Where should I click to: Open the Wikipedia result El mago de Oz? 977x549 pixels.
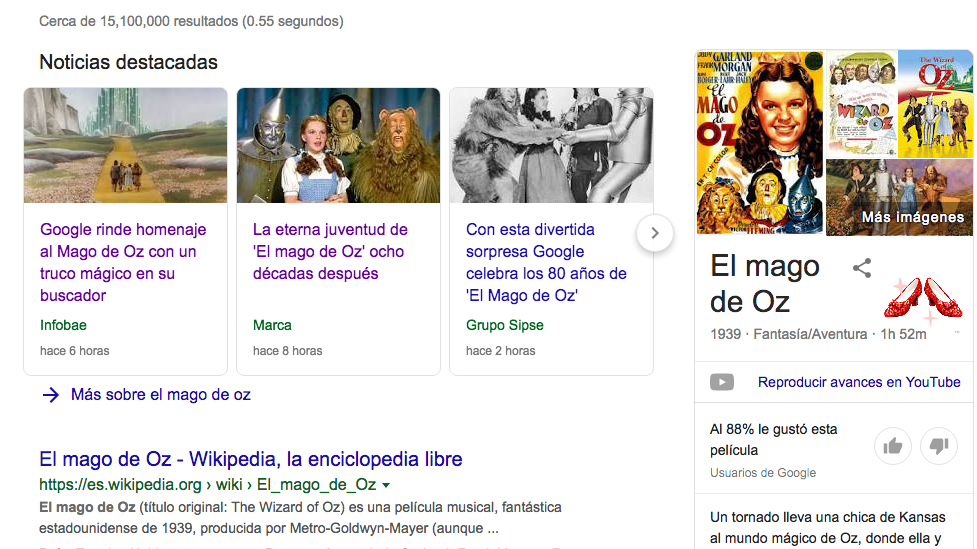(x=250, y=459)
